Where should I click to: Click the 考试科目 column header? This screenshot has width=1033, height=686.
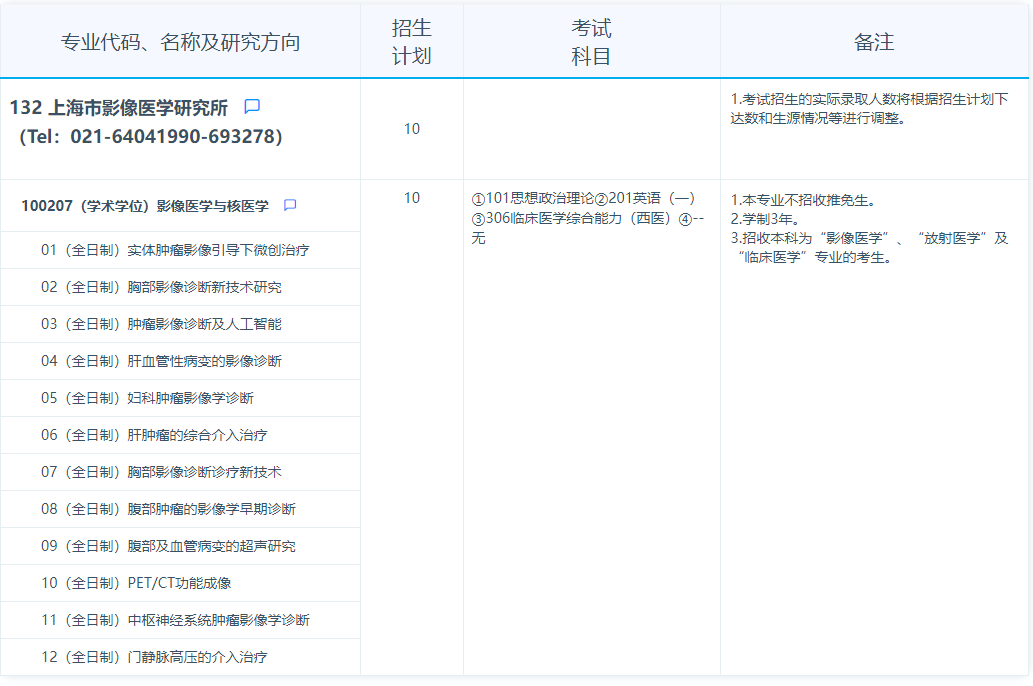591,42
